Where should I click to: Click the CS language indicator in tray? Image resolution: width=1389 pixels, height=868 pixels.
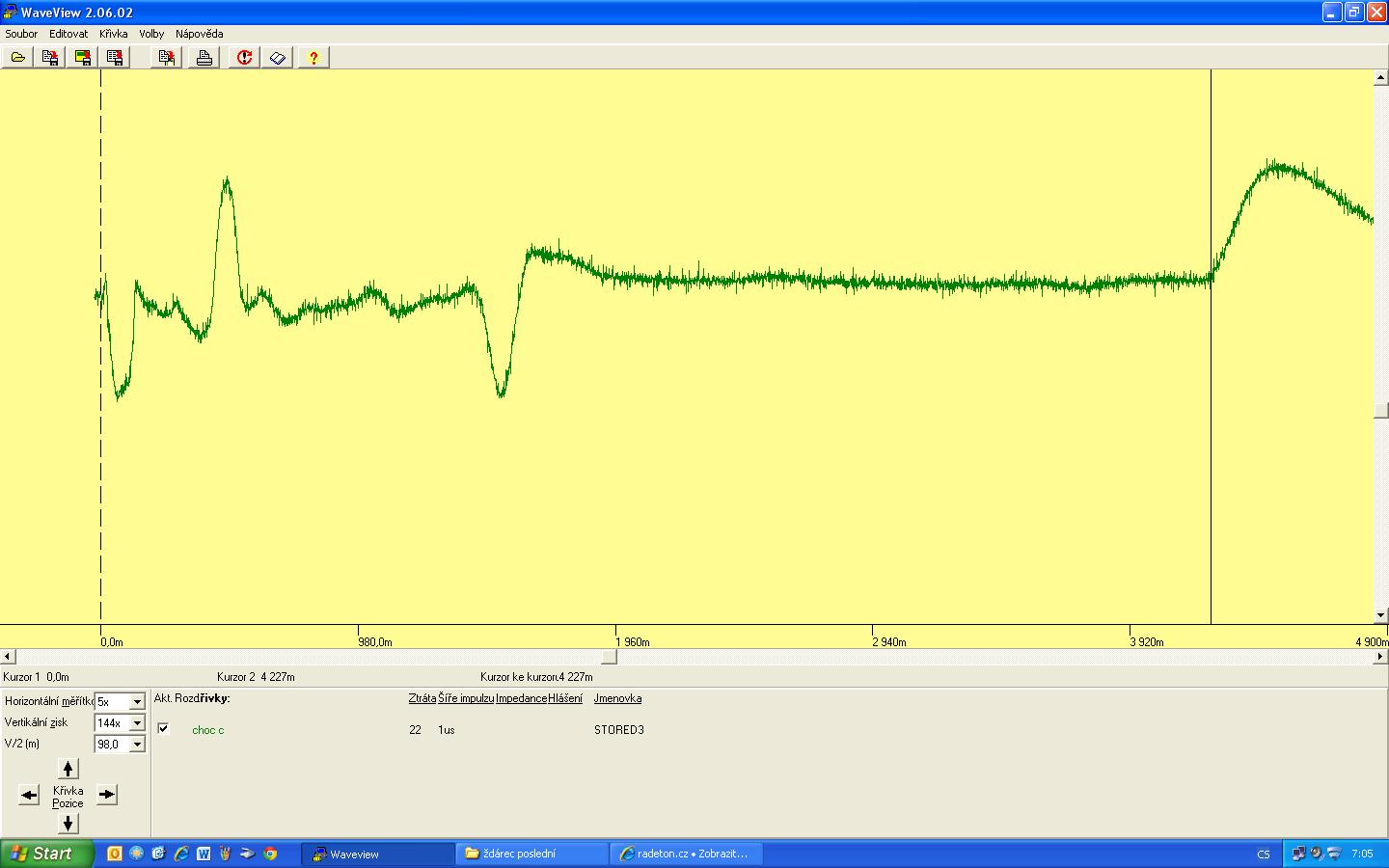(1264, 854)
